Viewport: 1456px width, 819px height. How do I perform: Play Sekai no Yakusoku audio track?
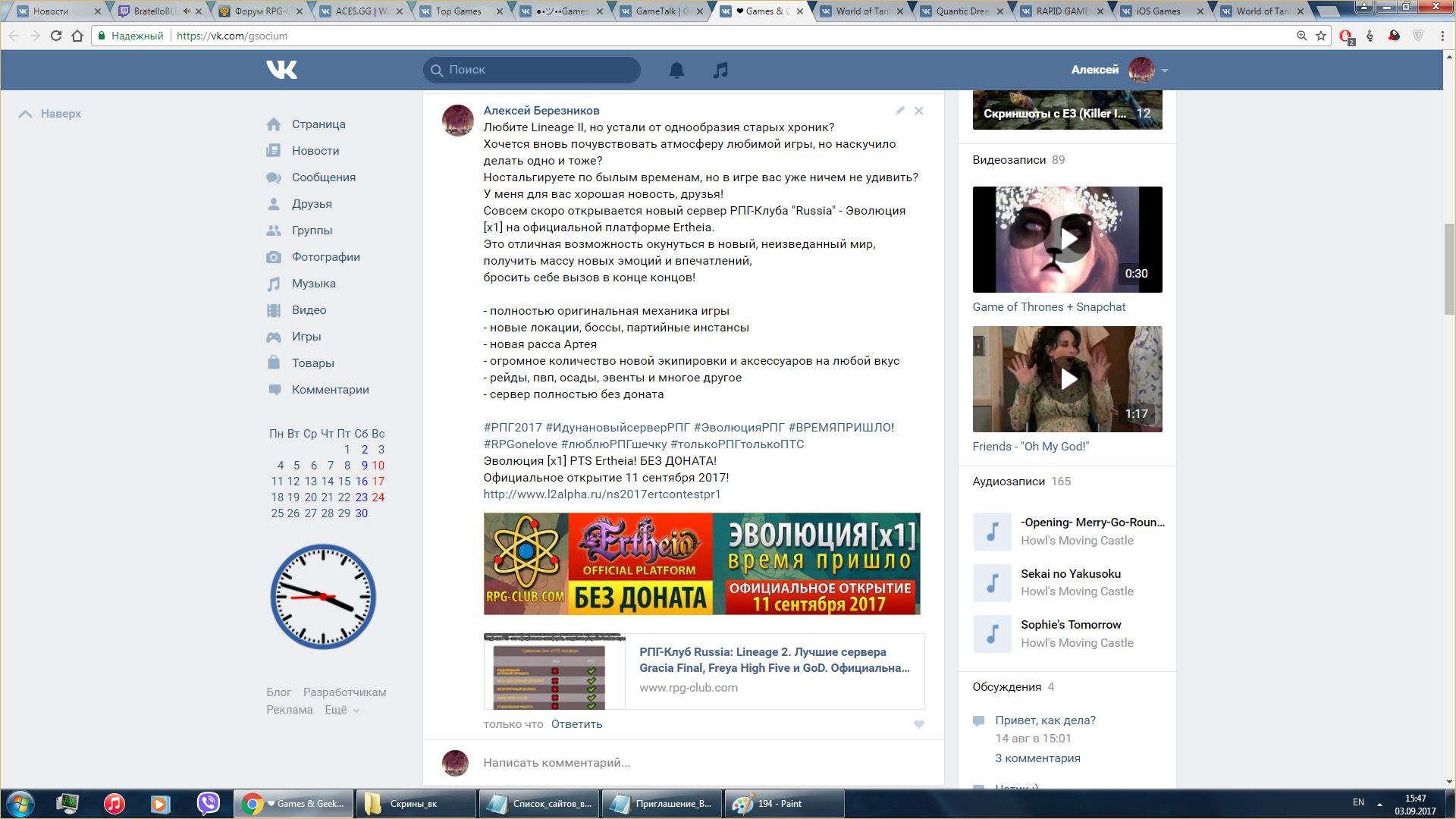click(x=992, y=583)
